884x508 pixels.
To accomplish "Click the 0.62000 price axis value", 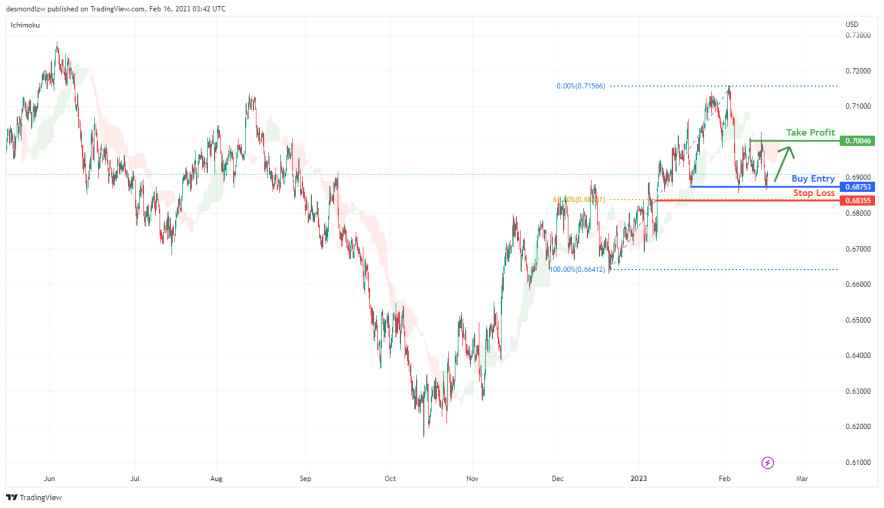I will coord(858,427).
